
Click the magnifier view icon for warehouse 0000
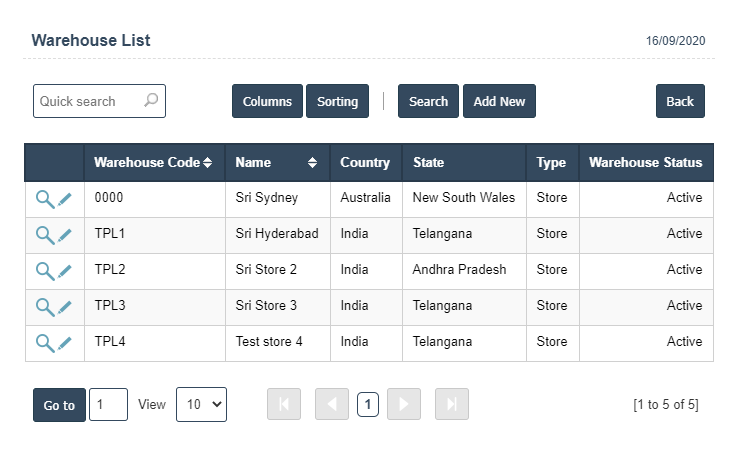[44, 199]
